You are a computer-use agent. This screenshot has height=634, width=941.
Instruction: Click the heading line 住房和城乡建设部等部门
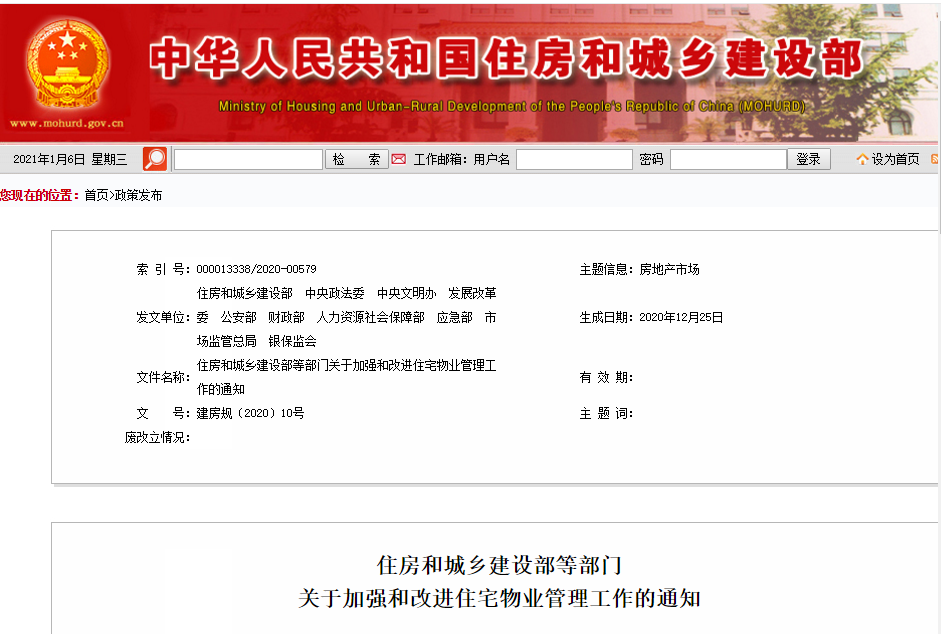(x=499, y=565)
